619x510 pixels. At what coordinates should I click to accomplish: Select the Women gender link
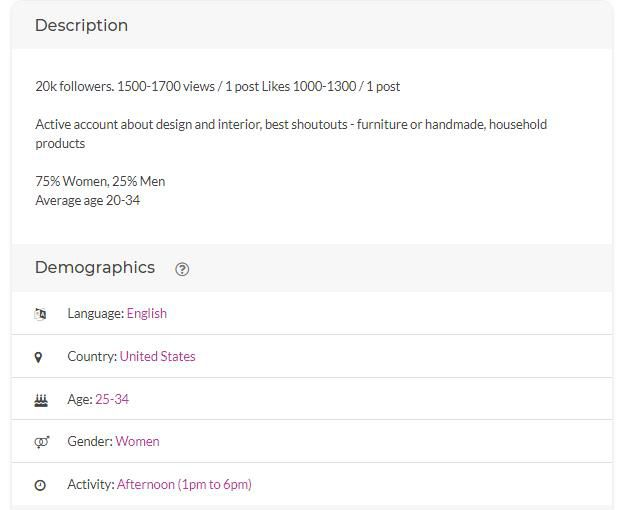137,441
